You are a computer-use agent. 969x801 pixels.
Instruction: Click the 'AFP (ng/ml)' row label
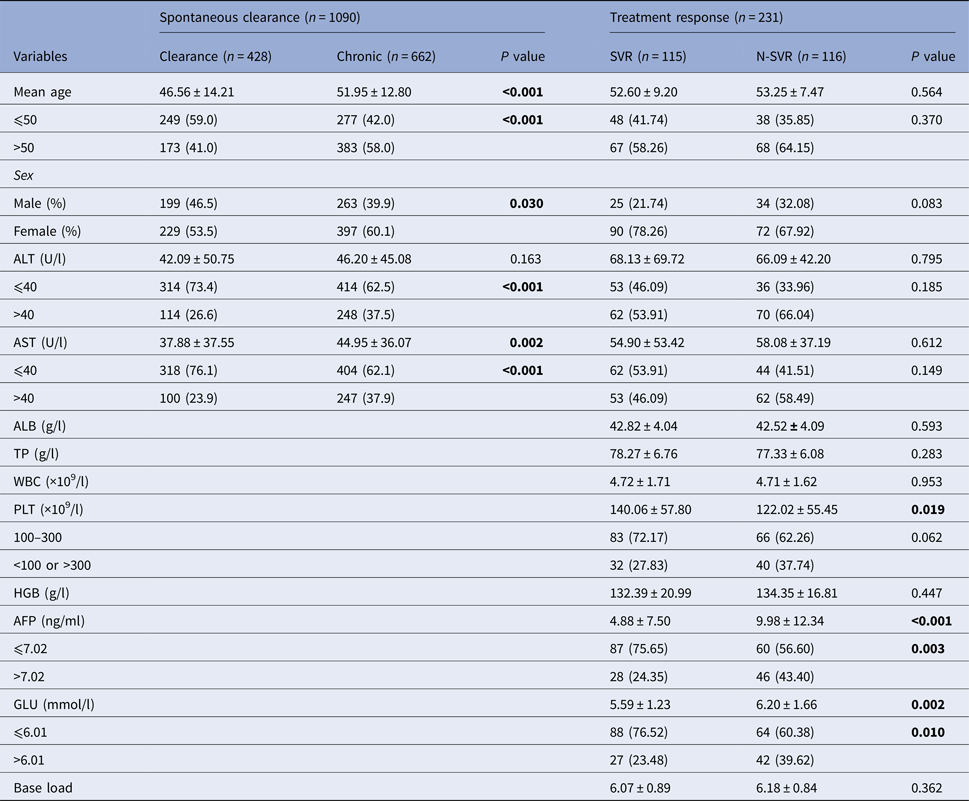click(48, 621)
